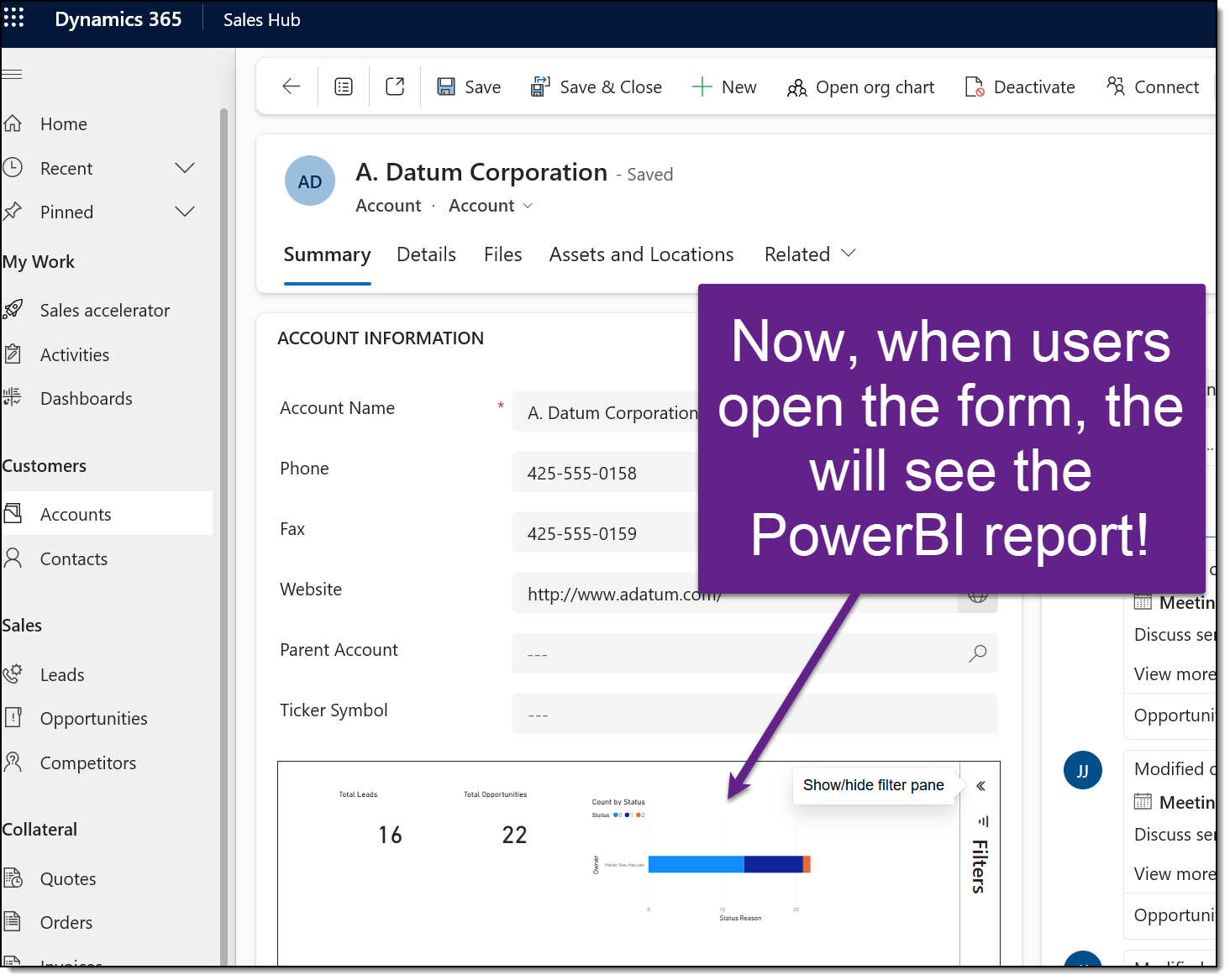The image size is (1230, 980).
Task: Open the Related tab dropdown
Action: coord(810,254)
